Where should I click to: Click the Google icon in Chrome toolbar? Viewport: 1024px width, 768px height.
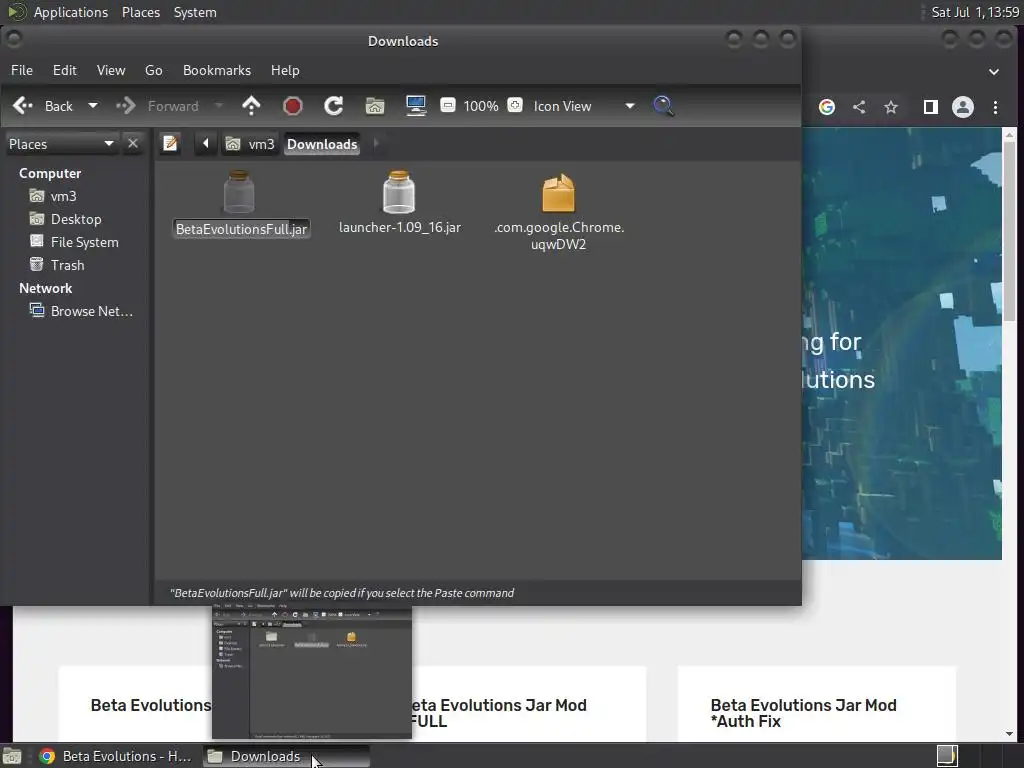pyautogui.click(x=827, y=106)
